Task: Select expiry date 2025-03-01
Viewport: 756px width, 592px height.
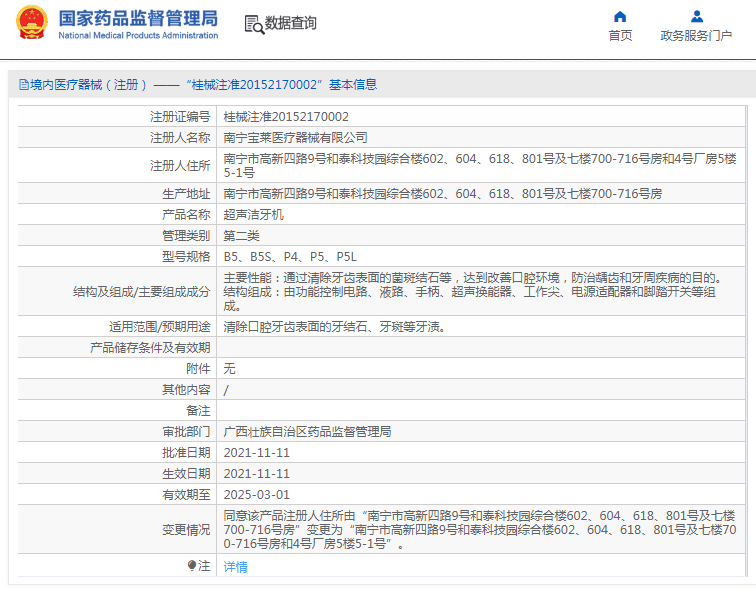Action: (256, 495)
